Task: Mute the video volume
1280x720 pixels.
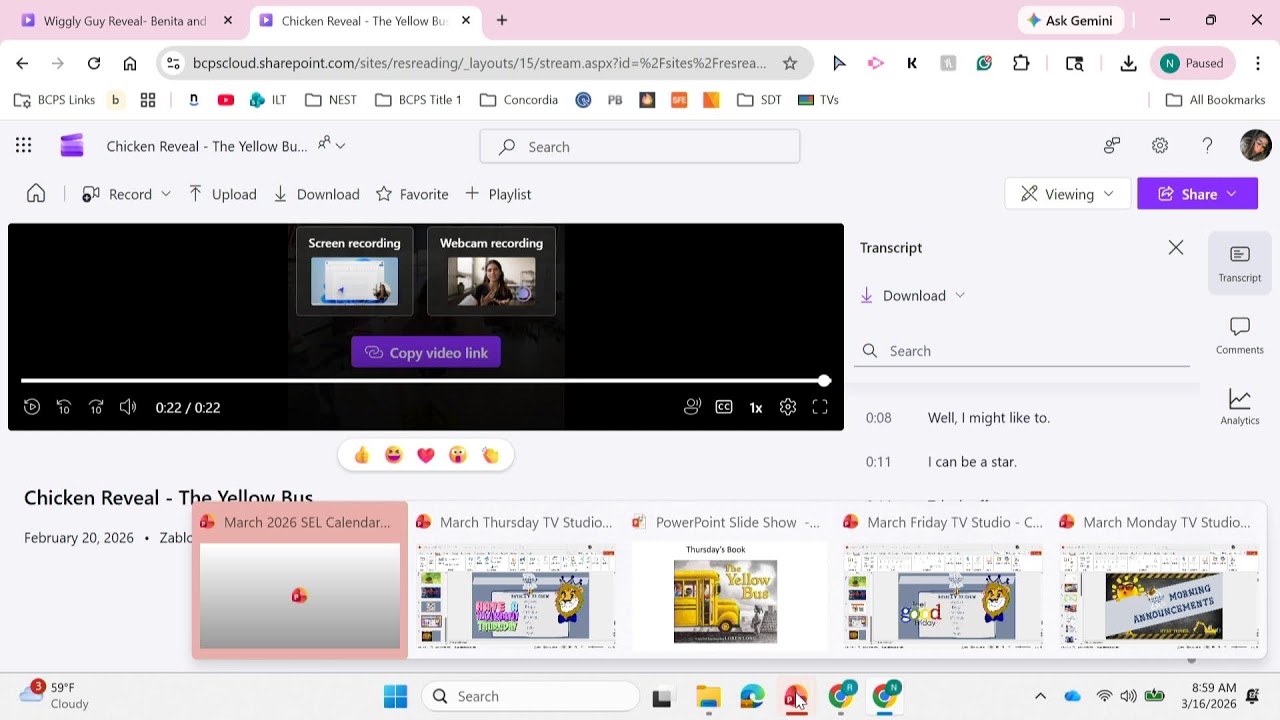Action: 128,407
